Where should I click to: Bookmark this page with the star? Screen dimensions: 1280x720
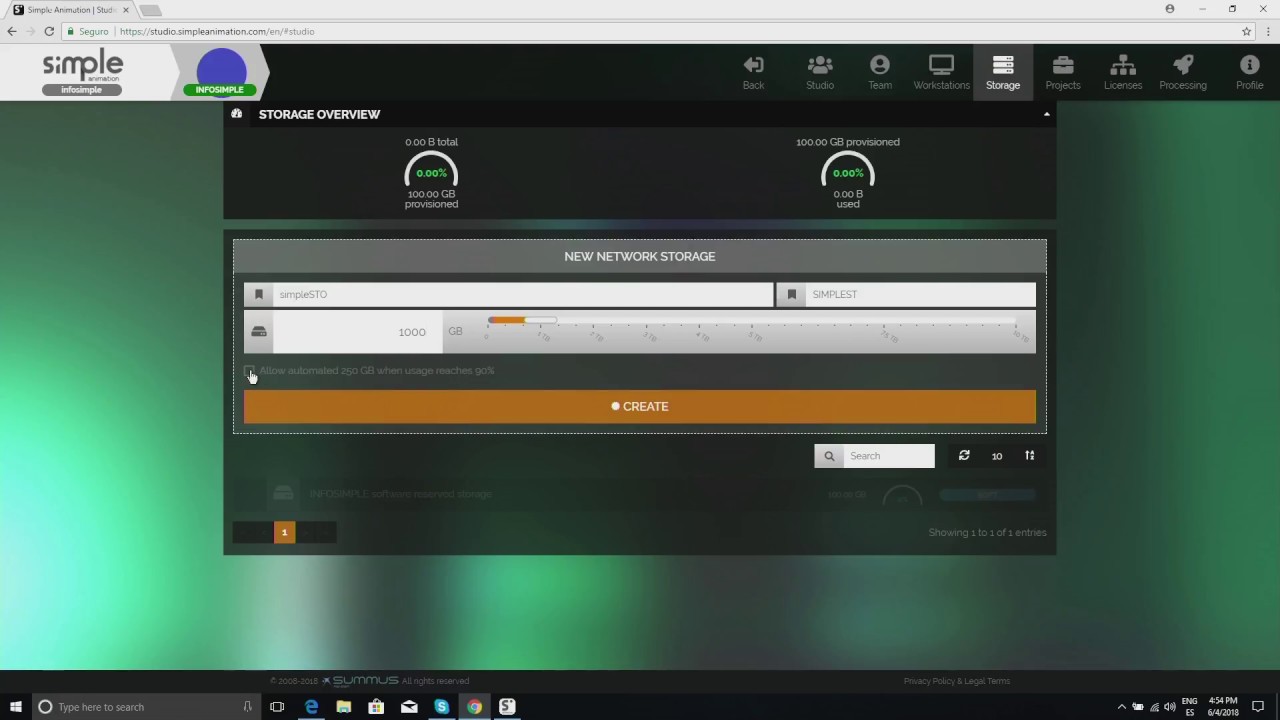pos(1246,31)
